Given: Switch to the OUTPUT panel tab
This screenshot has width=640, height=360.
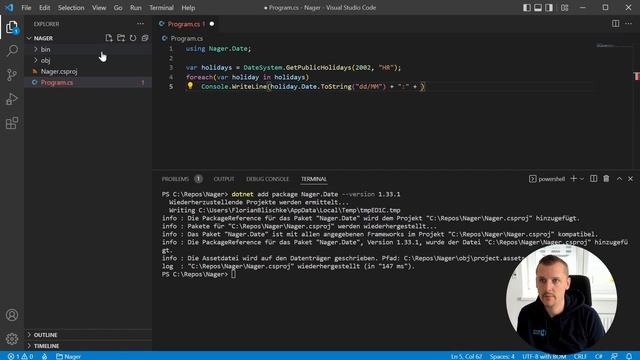Looking at the screenshot, I should pos(224,179).
